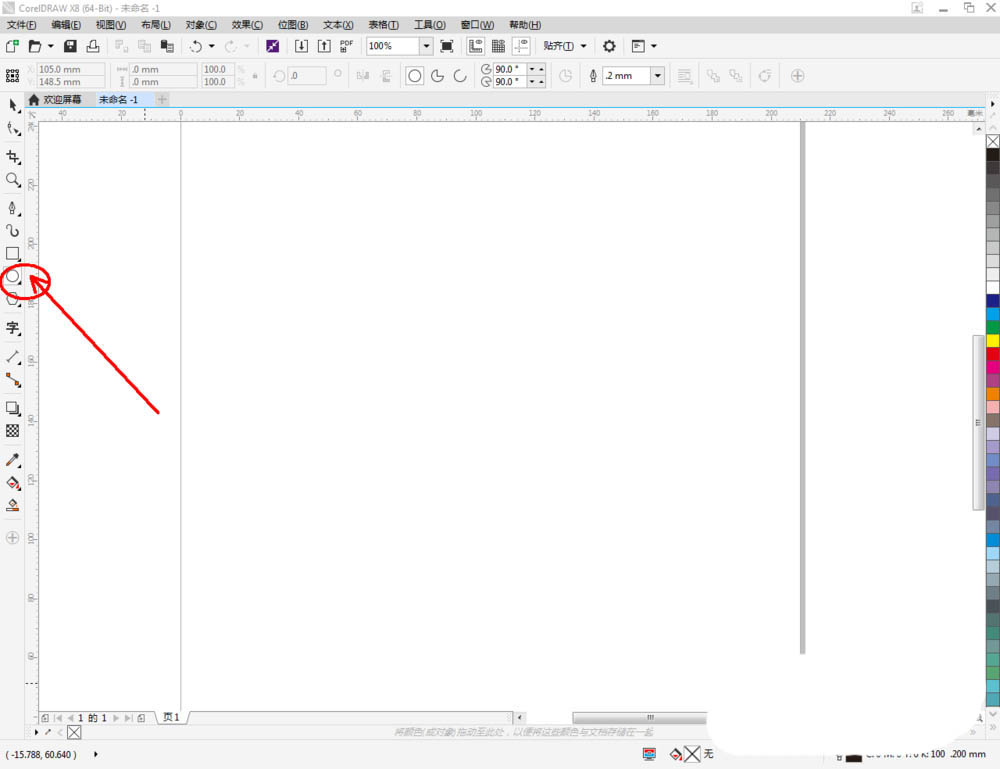The height and width of the screenshot is (769, 1000).
Task: Select the Polygon tool
Action: (x=13, y=300)
